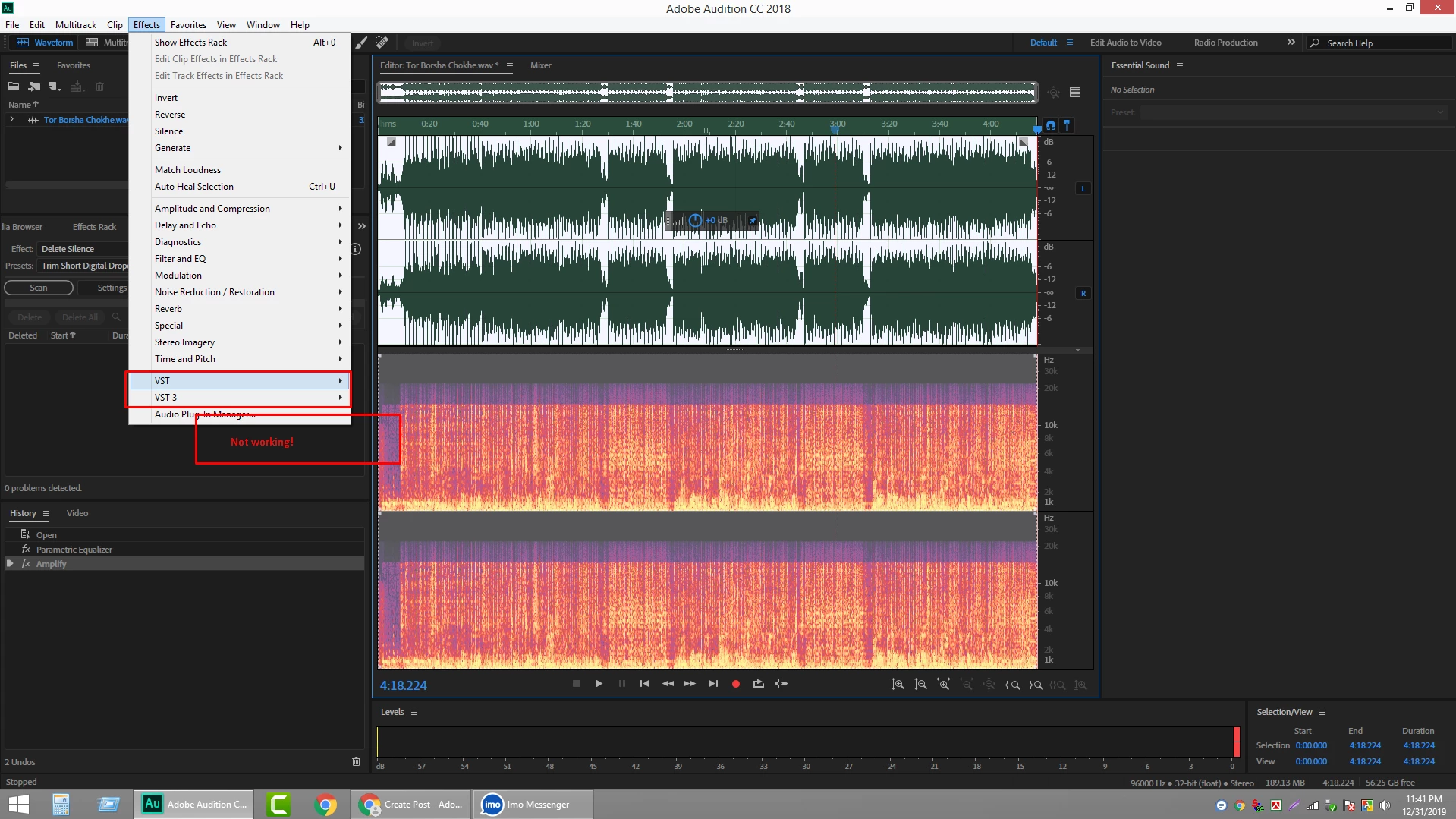
Task: Open the Files panel menu
Action: [x=36, y=65]
